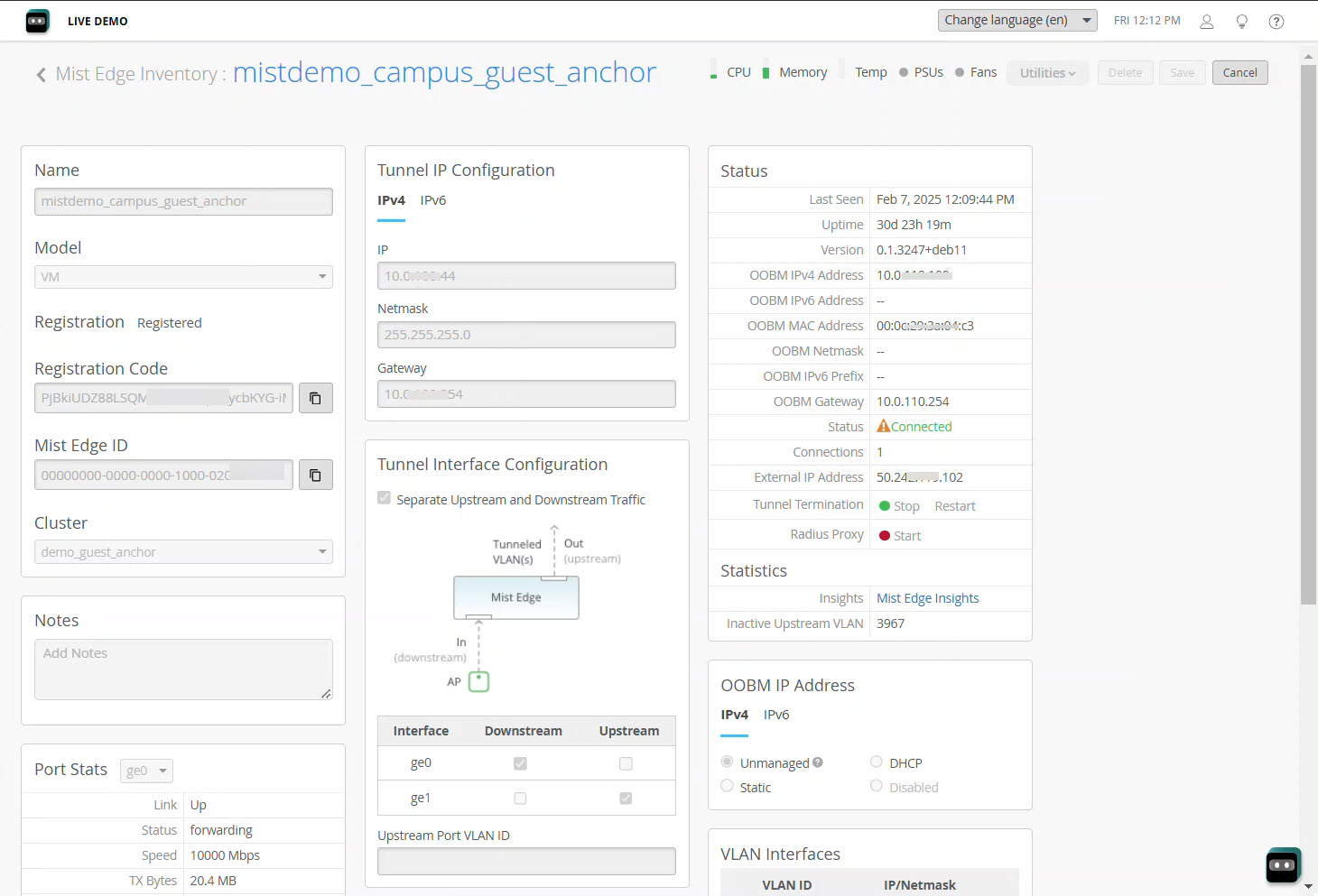Click the OOBM Gateway value 10.0.110.254
The height and width of the screenshot is (896, 1318).
coord(913,402)
